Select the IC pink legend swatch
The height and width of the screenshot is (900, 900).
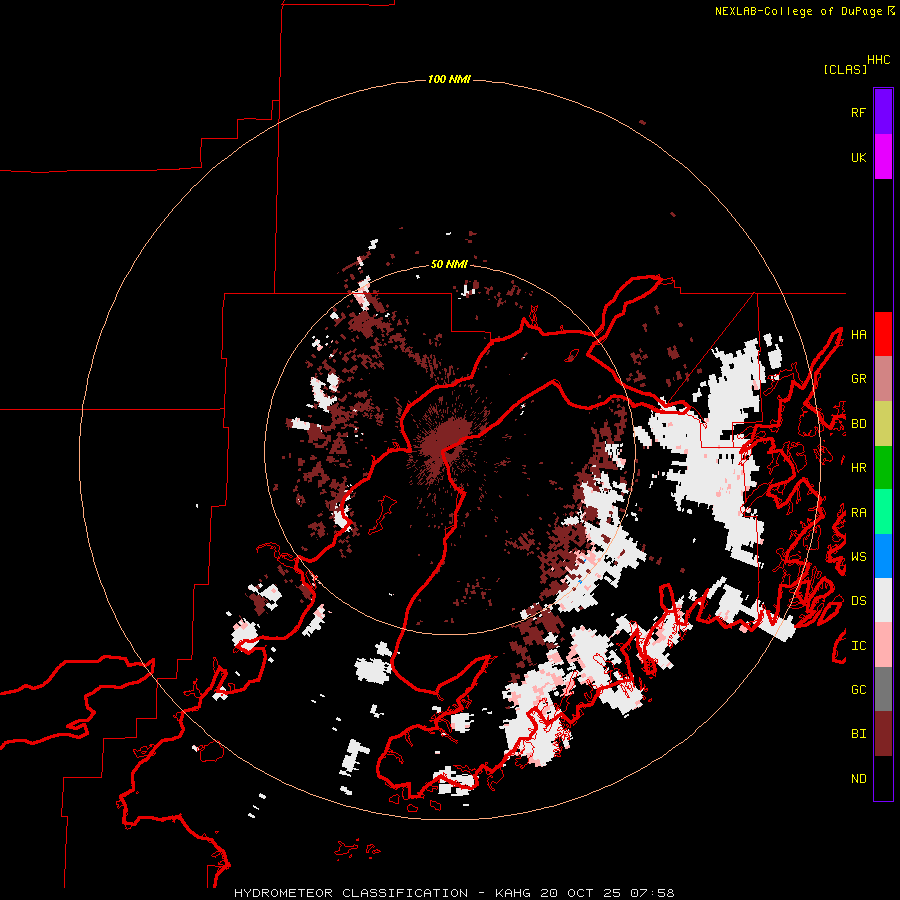tap(883, 645)
